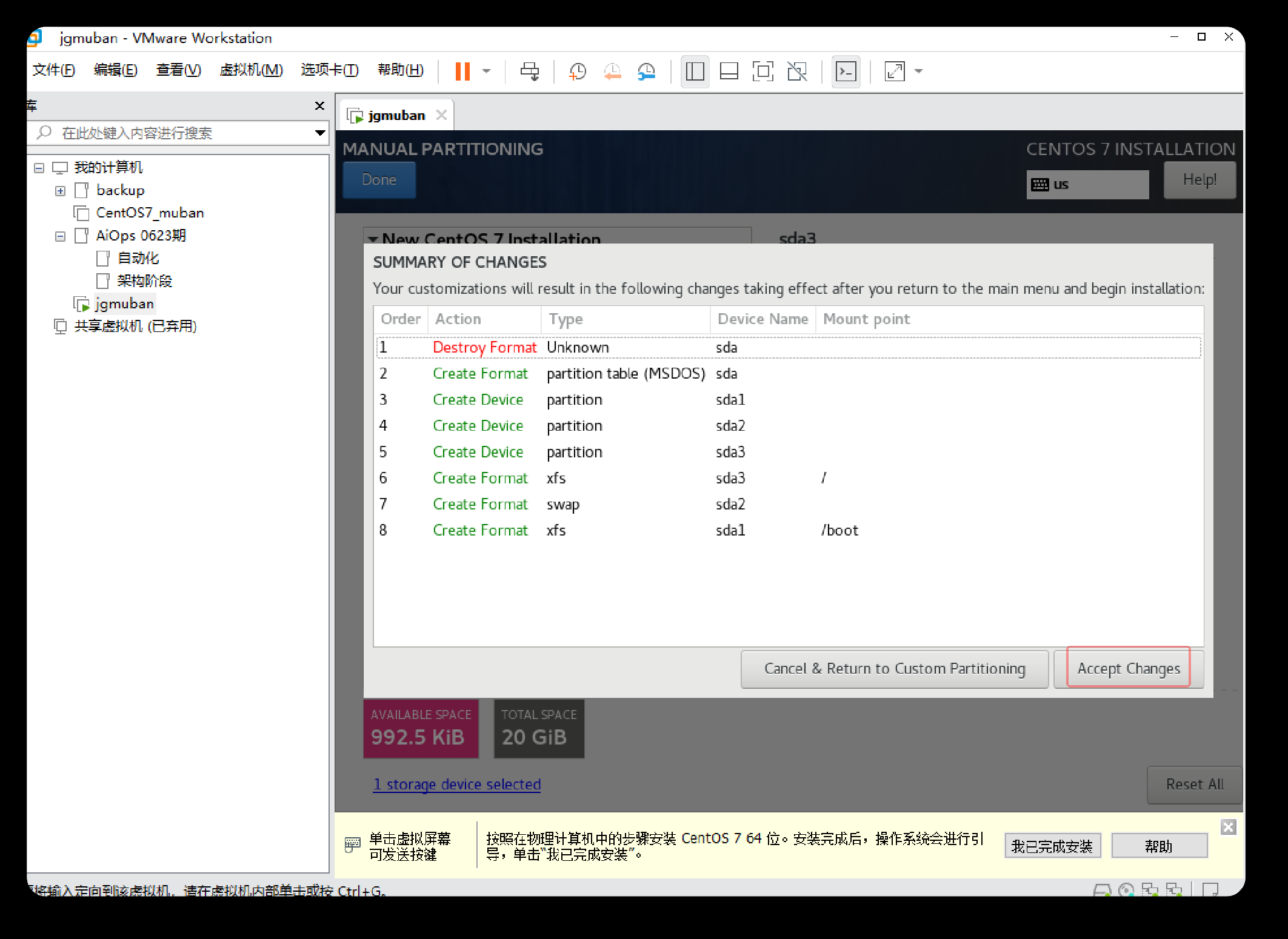This screenshot has width=1288, height=939.
Task: Click the VMware Workstation title bar app icon
Action: click(35, 38)
